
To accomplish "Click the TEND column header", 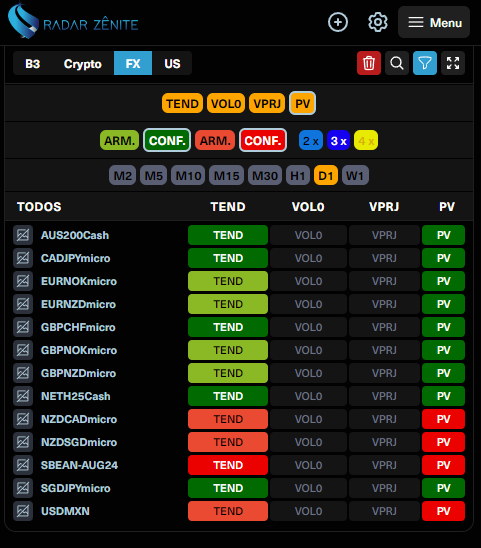I will point(228,207).
